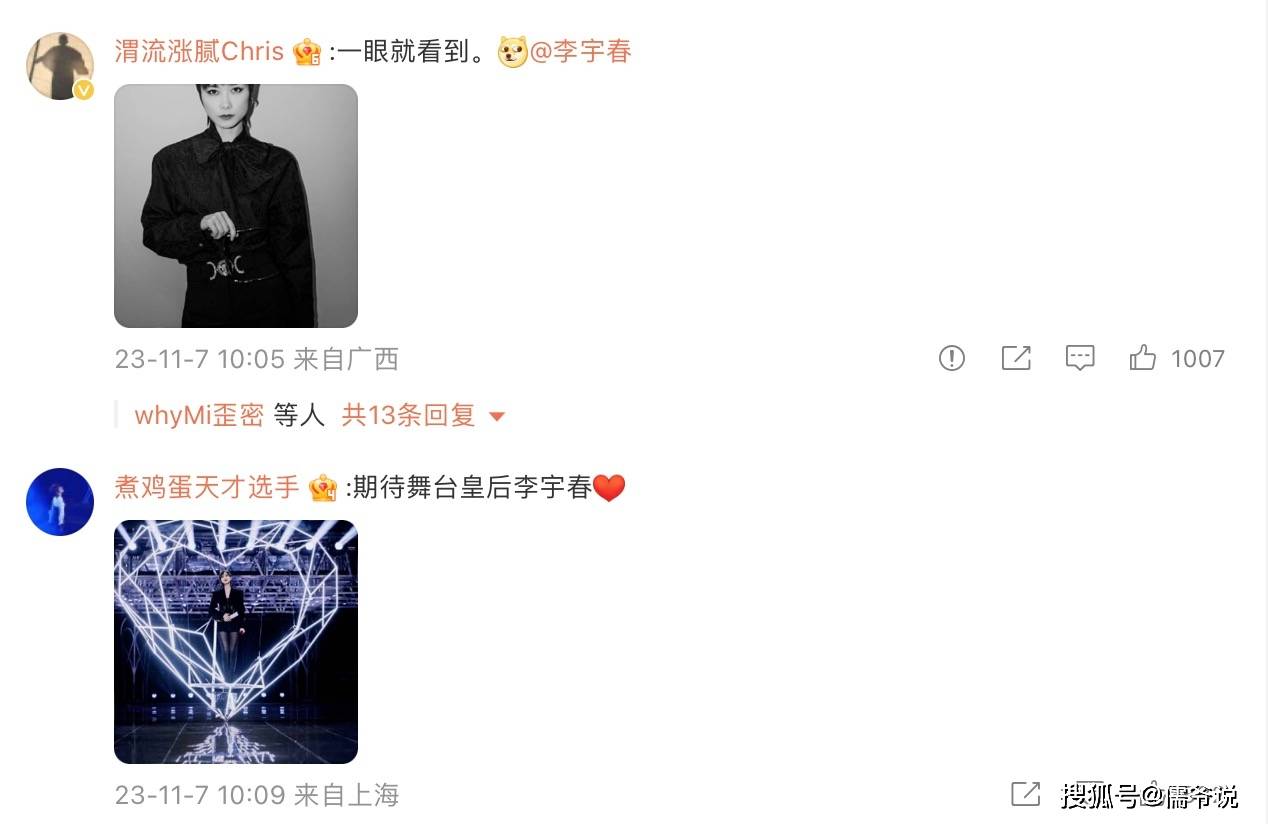
Task: Open the black-and-white portrait photo thumbnail
Action: (236, 206)
